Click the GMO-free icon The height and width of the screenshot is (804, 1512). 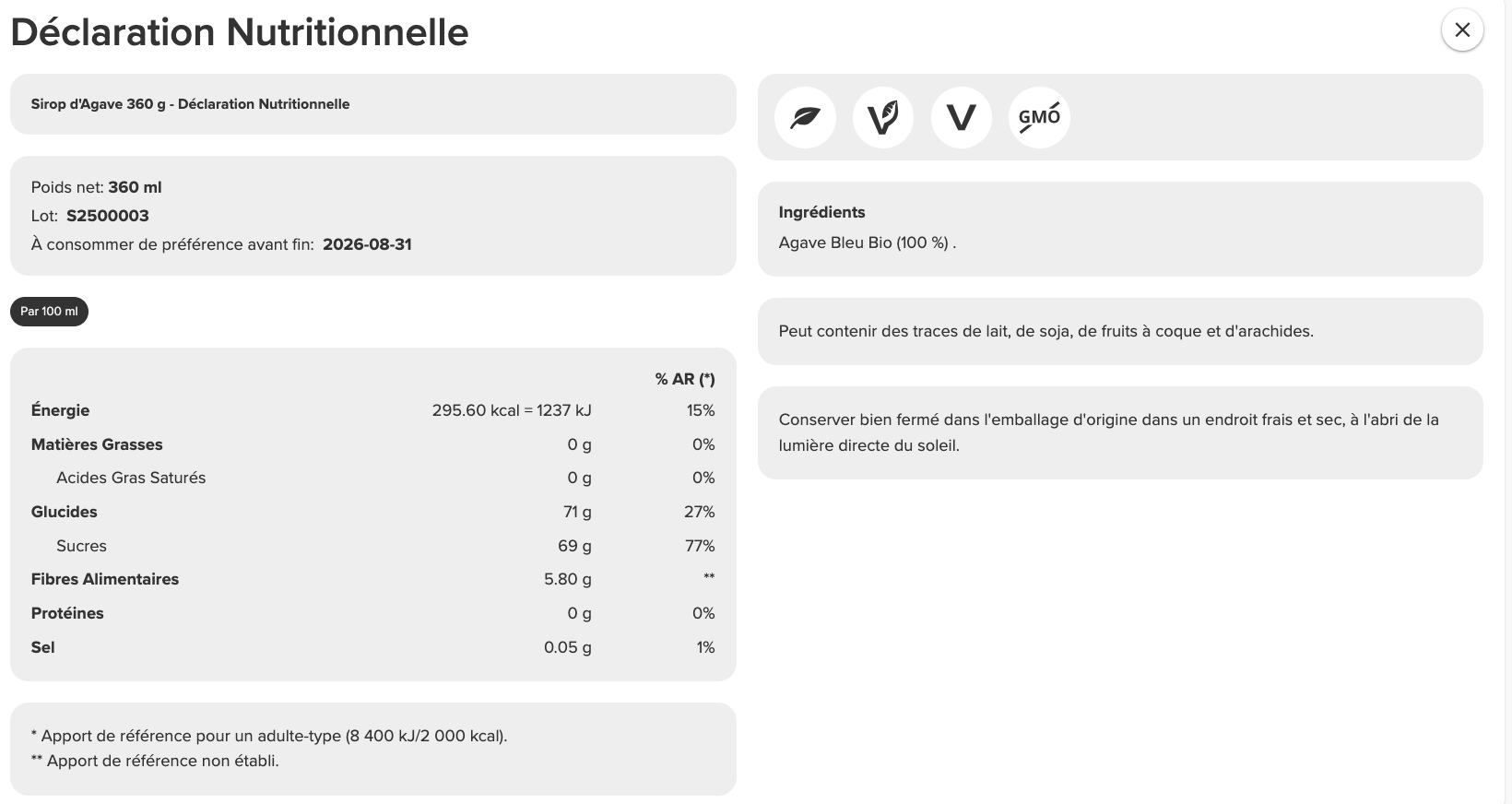pyautogui.click(x=1039, y=117)
